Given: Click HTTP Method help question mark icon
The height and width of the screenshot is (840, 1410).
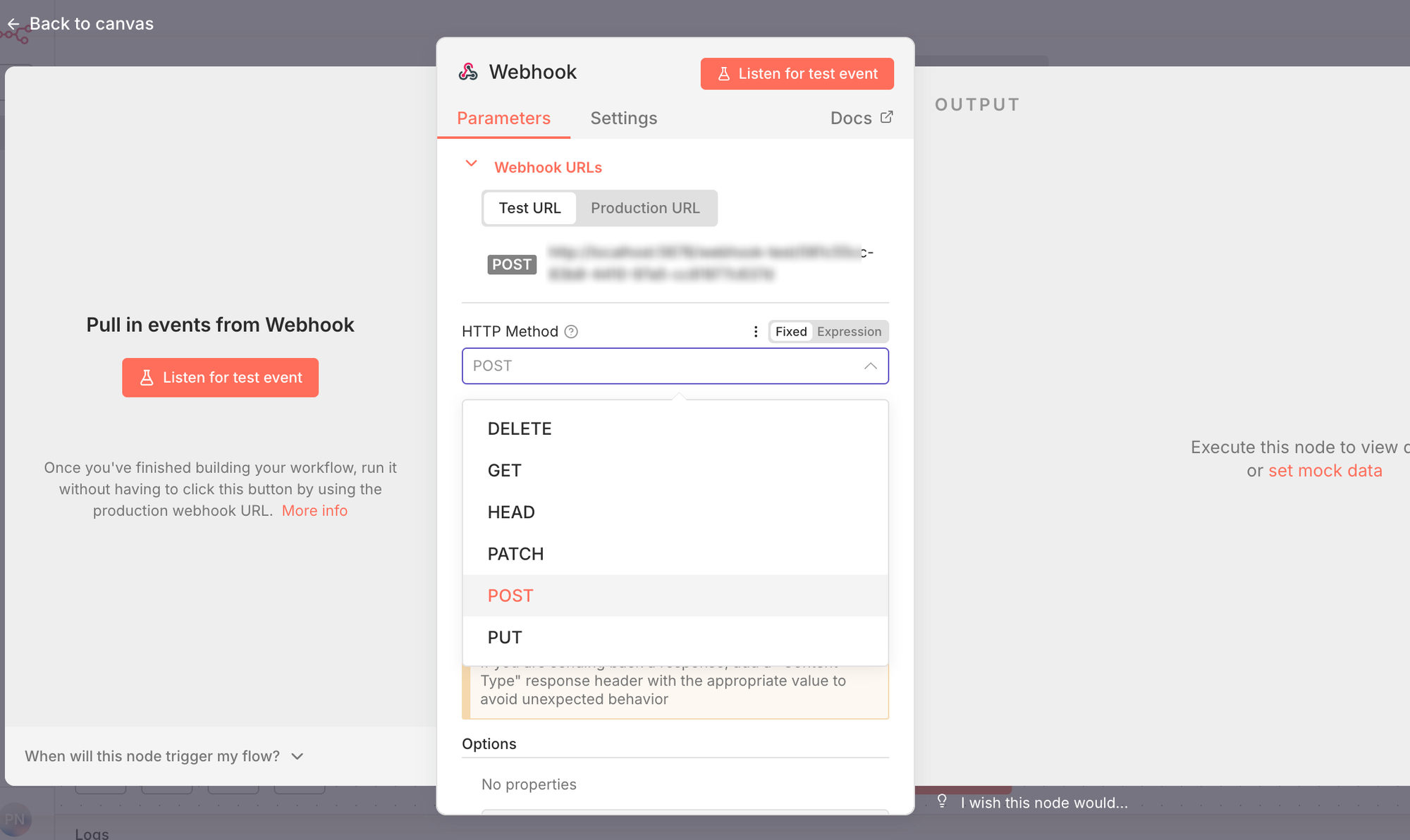Looking at the screenshot, I should click(571, 332).
